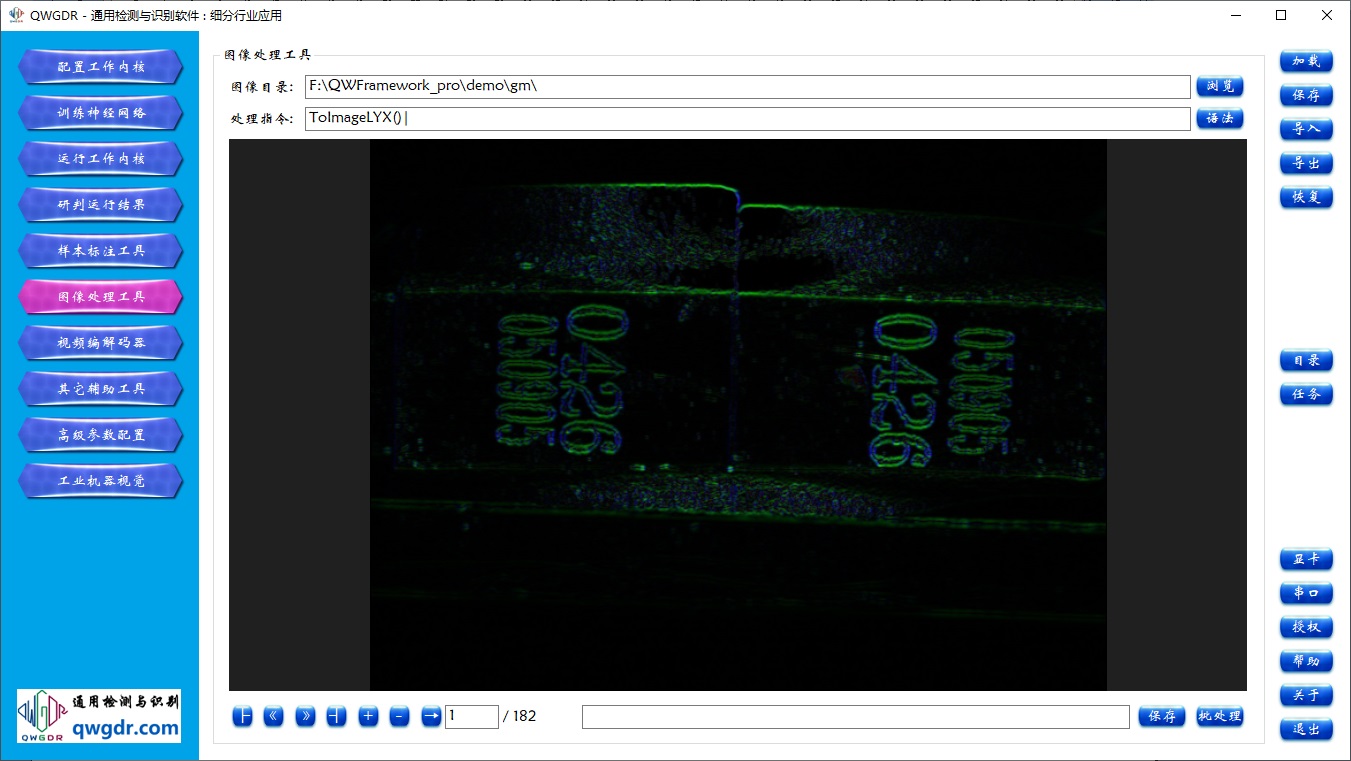Jump to the last image icon
The width and height of the screenshot is (1351, 761).
tap(337, 716)
